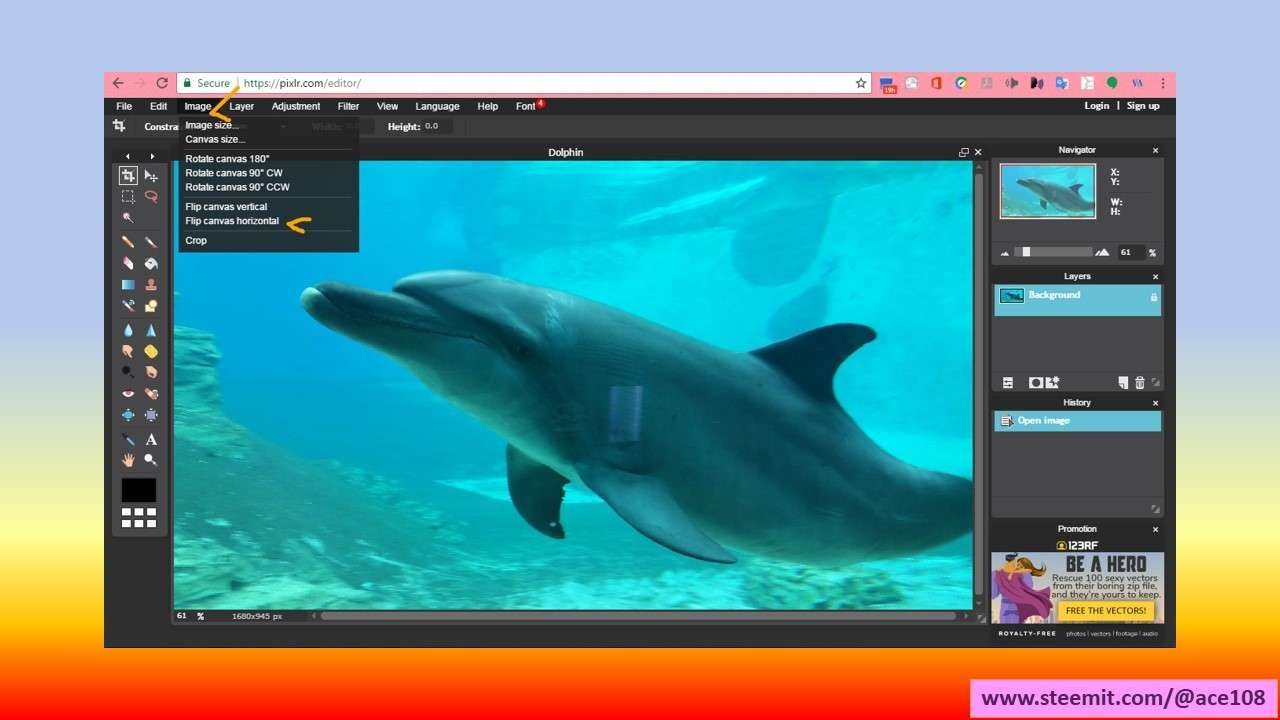Click the Login link
This screenshot has width=1280, height=720.
point(1097,106)
